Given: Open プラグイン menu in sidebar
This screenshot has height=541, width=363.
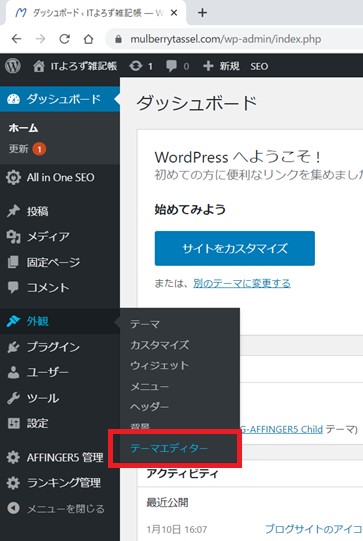Looking at the screenshot, I should pyautogui.click(x=60, y=347).
